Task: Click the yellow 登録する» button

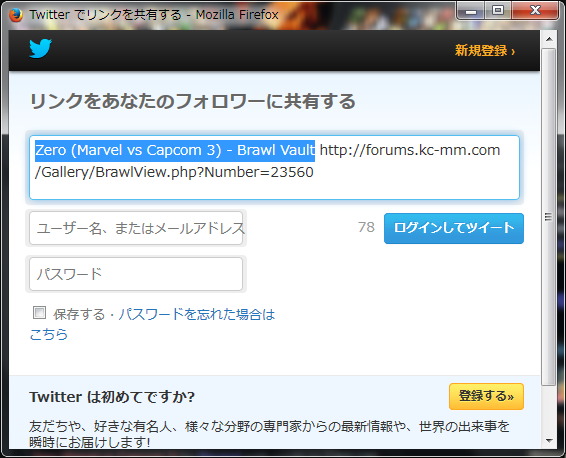Action: [x=486, y=396]
